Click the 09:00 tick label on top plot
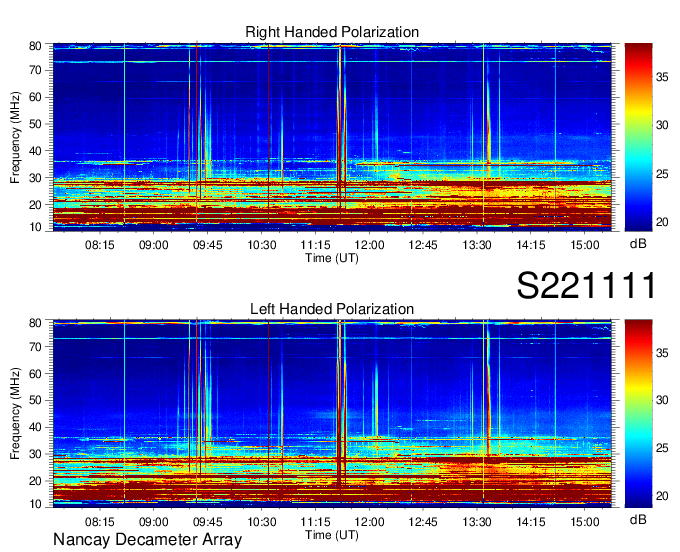This screenshot has height=552, width=680. (x=154, y=245)
